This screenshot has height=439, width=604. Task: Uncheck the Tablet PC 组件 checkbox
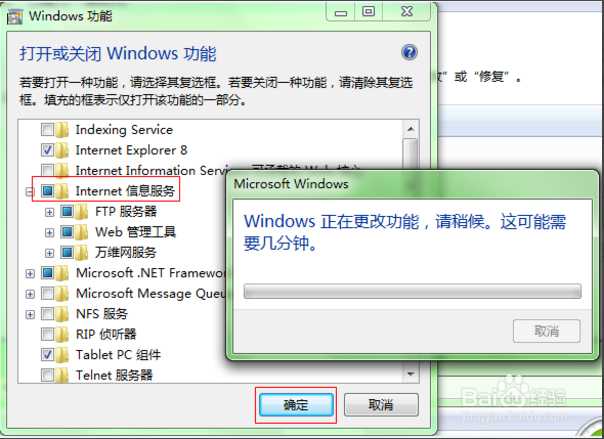coord(47,355)
